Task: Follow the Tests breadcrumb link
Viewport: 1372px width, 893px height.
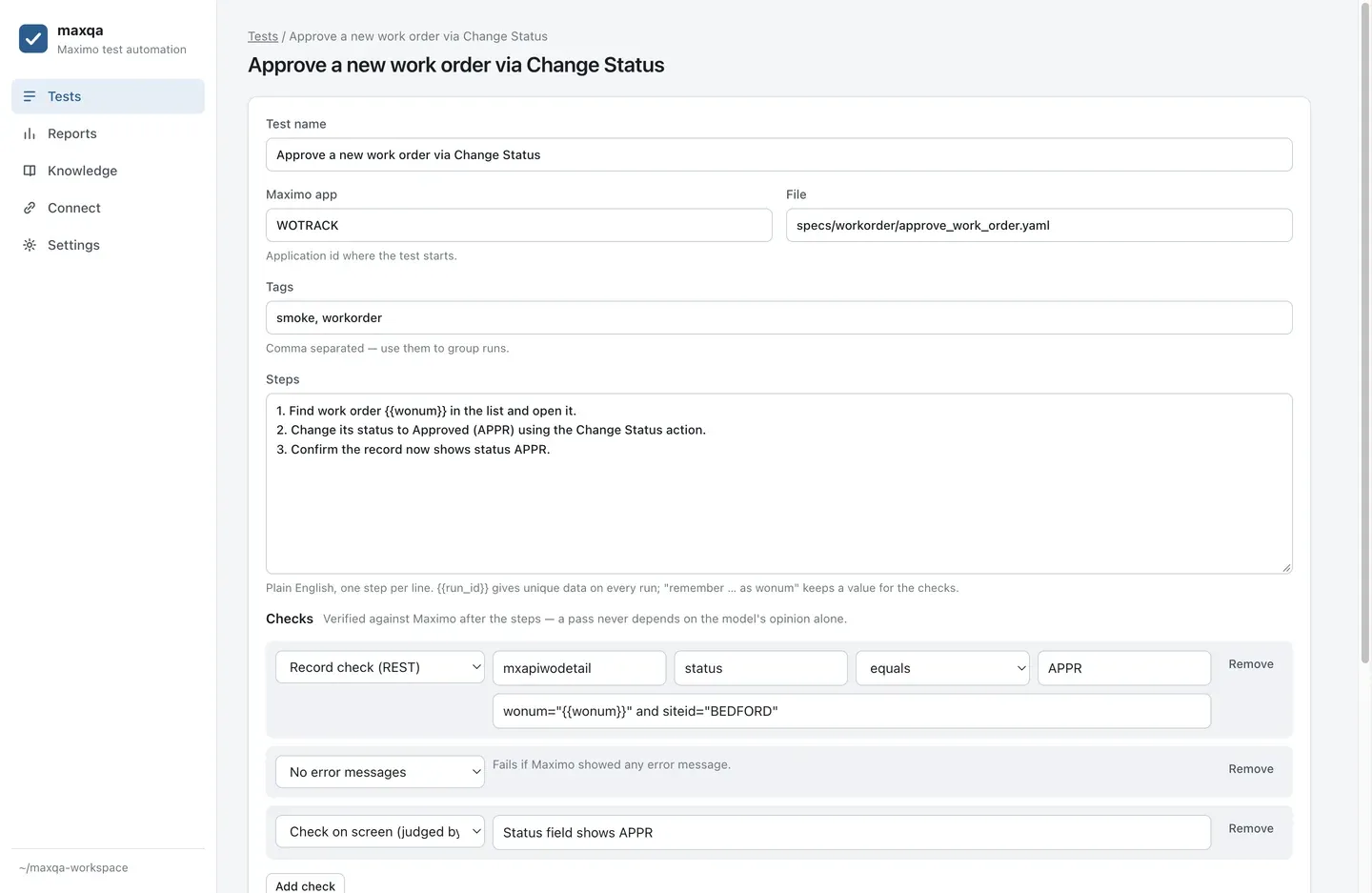Action: (263, 36)
